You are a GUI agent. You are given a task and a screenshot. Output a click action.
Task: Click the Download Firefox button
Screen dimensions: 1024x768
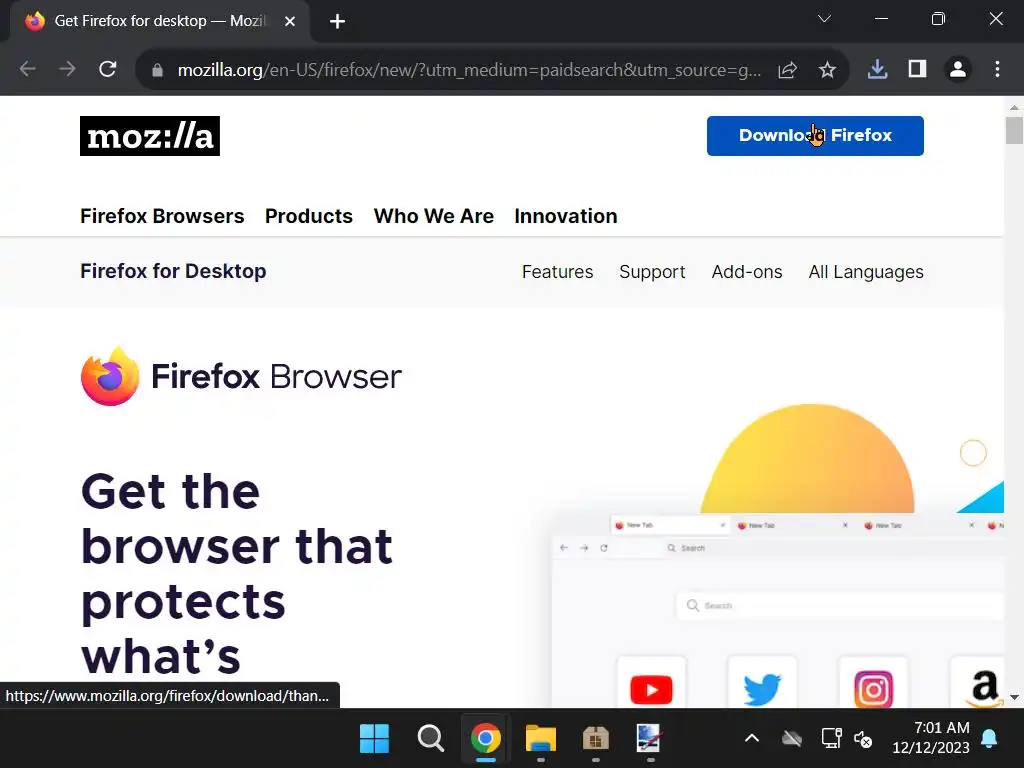815,136
